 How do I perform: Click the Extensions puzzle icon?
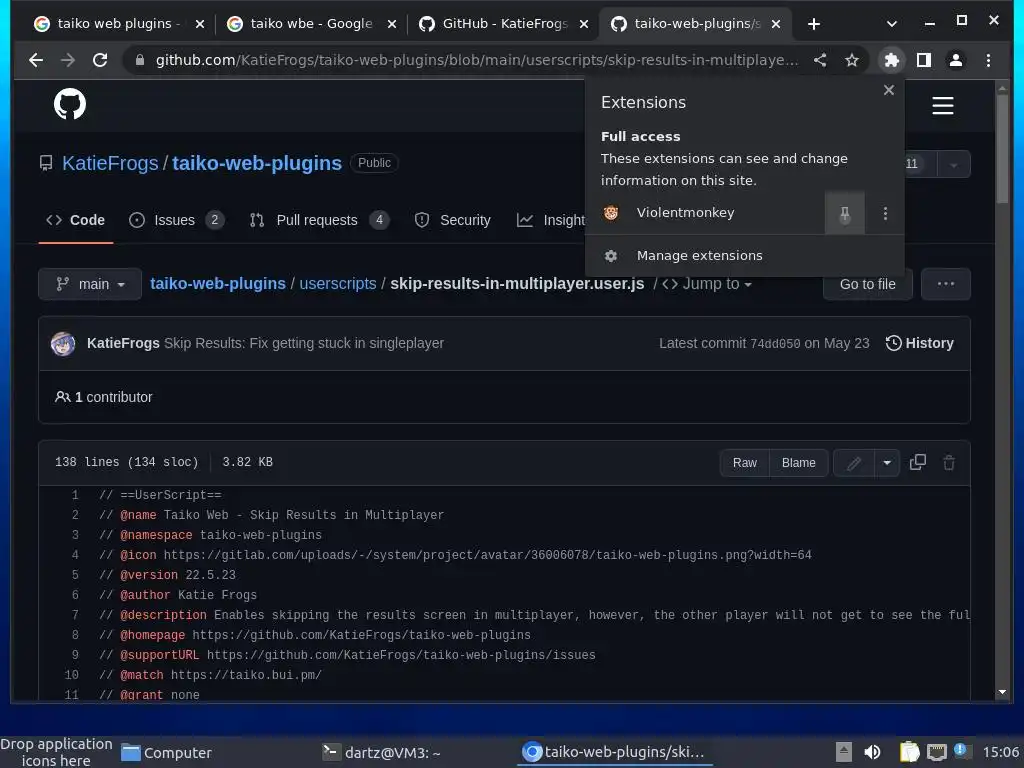point(891,60)
